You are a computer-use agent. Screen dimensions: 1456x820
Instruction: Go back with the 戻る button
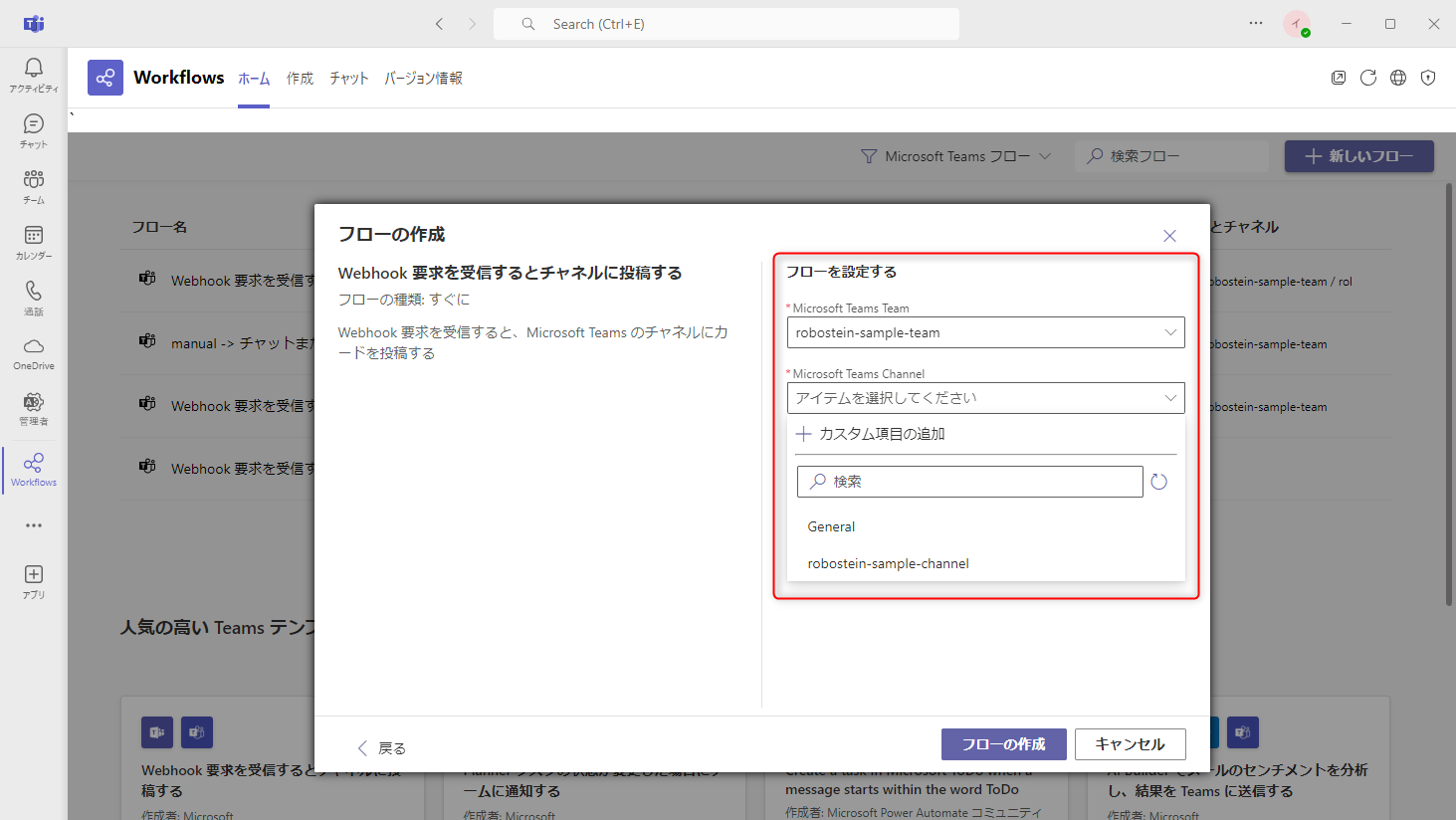click(381, 748)
